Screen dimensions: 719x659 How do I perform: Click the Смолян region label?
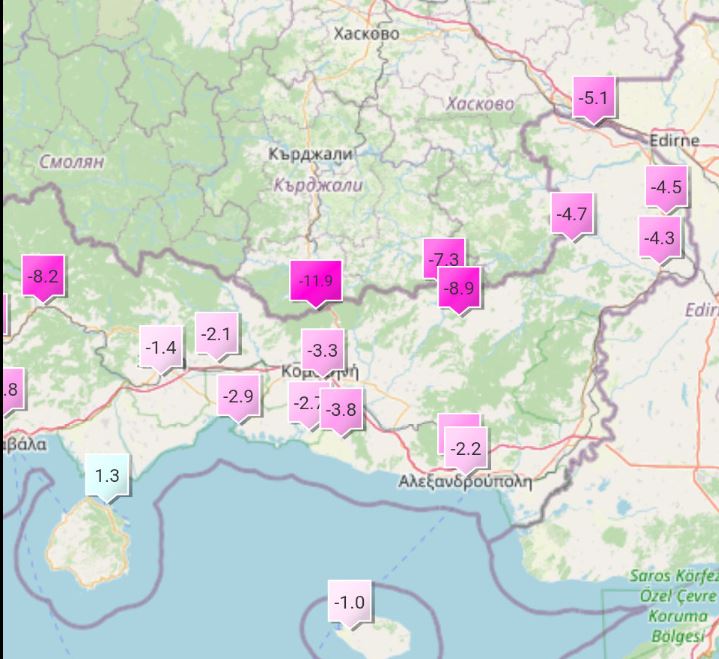point(72,161)
